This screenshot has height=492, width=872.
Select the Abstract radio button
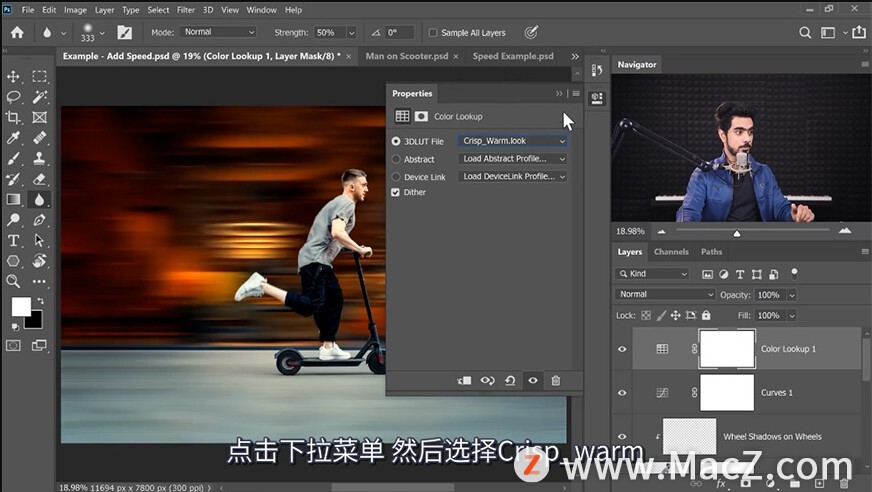tap(396, 159)
